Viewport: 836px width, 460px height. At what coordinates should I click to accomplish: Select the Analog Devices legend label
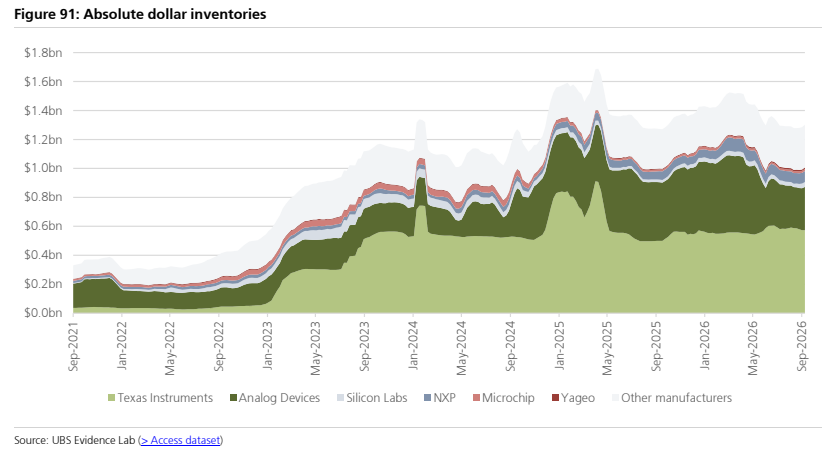coord(279,398)
